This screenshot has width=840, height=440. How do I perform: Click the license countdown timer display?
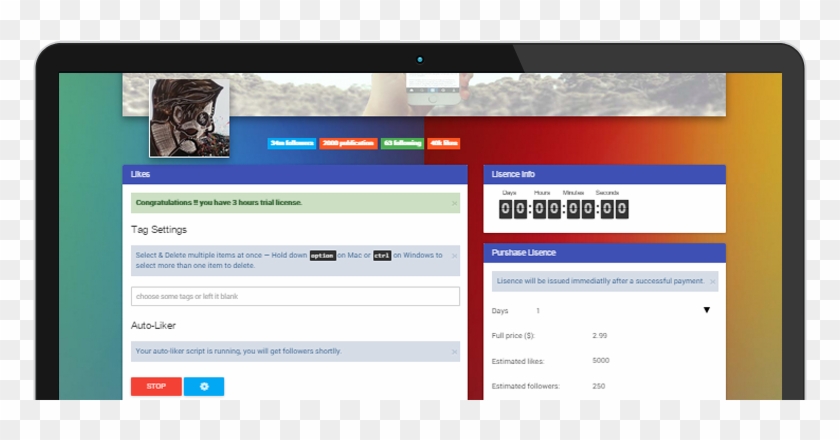coord(564,209)
